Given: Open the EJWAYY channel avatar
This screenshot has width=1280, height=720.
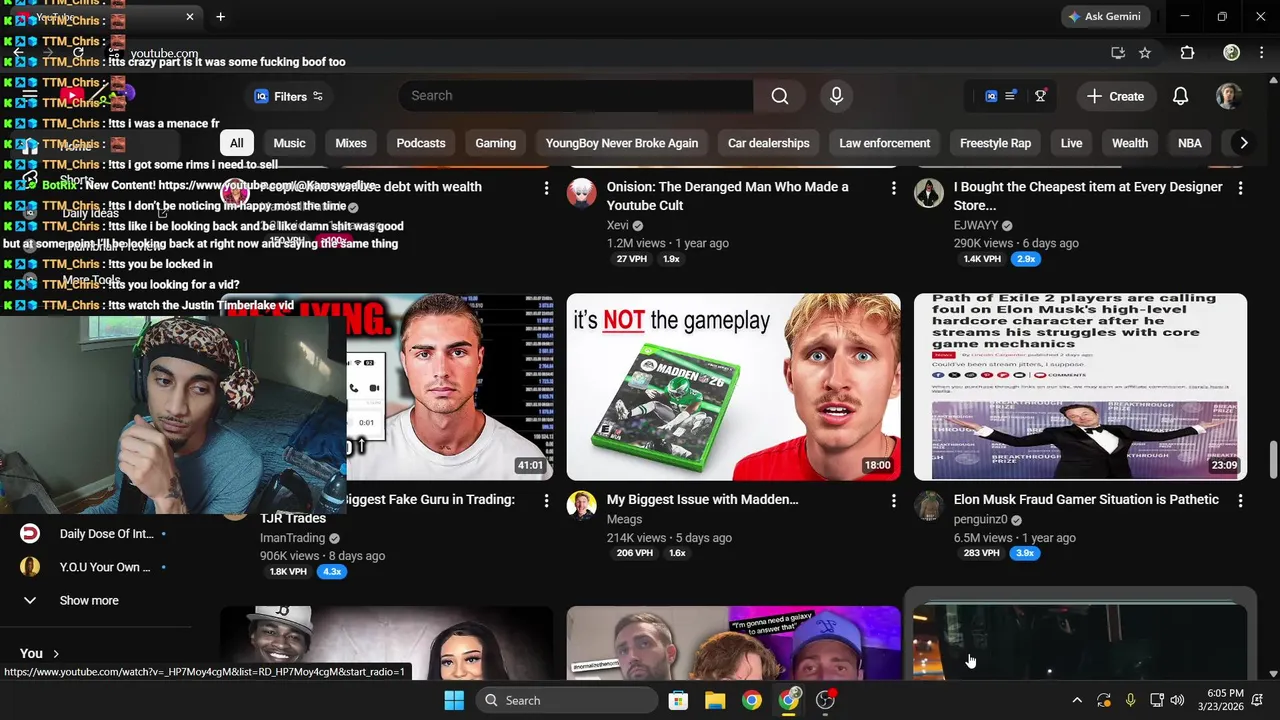Looking at the screenshot, I should coord(928,193).
